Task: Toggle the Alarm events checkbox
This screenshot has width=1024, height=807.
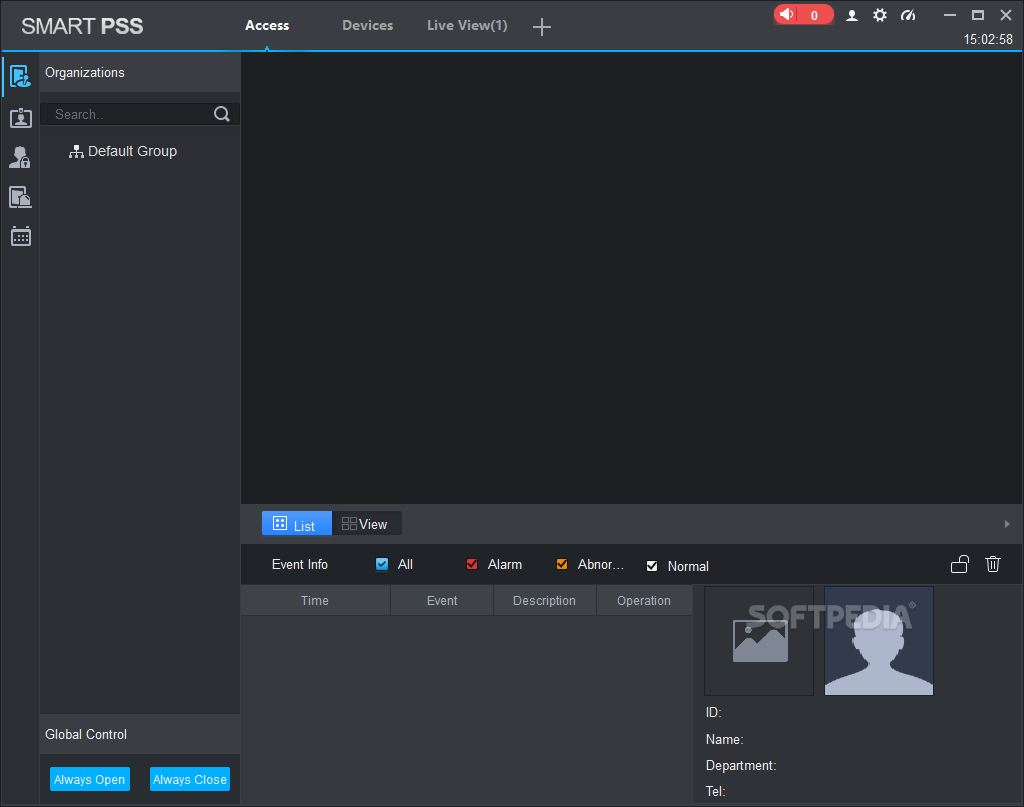Action: click(x=472, y=564)
